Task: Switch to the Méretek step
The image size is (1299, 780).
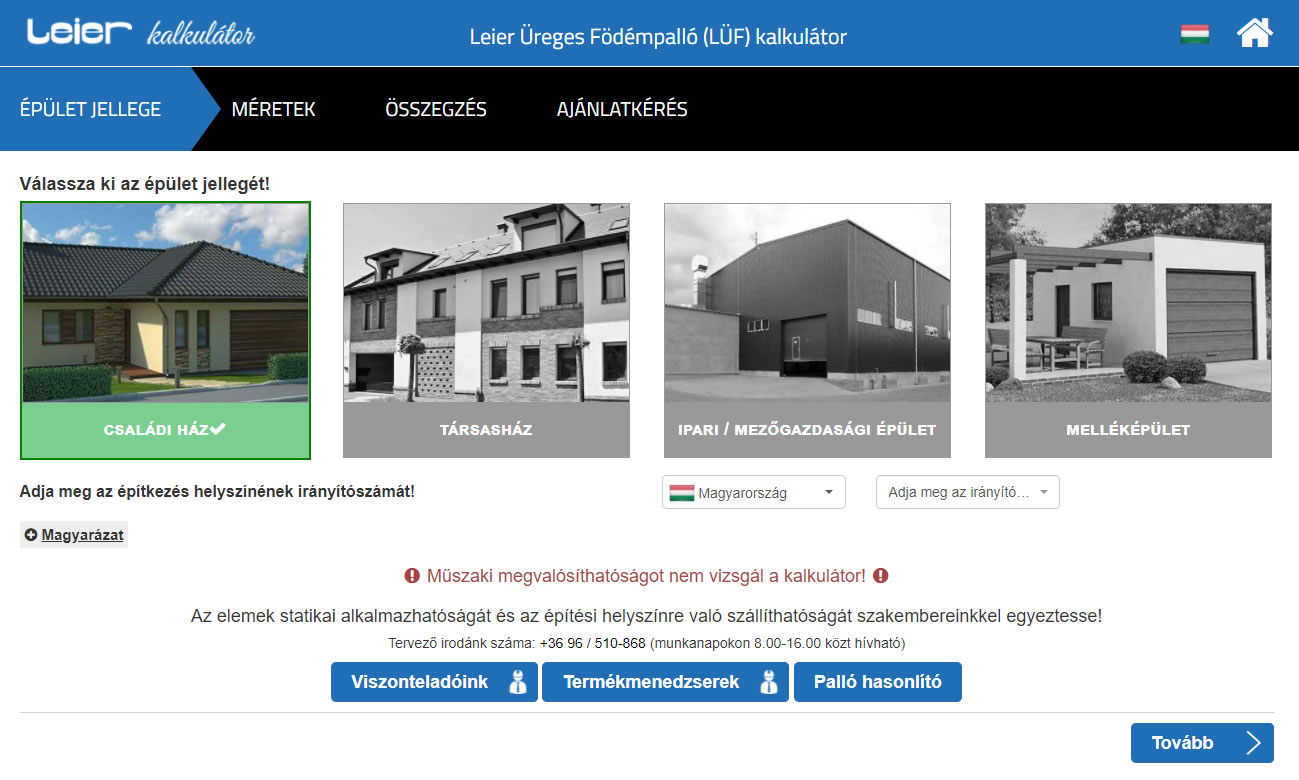Action: click(273, 109)
